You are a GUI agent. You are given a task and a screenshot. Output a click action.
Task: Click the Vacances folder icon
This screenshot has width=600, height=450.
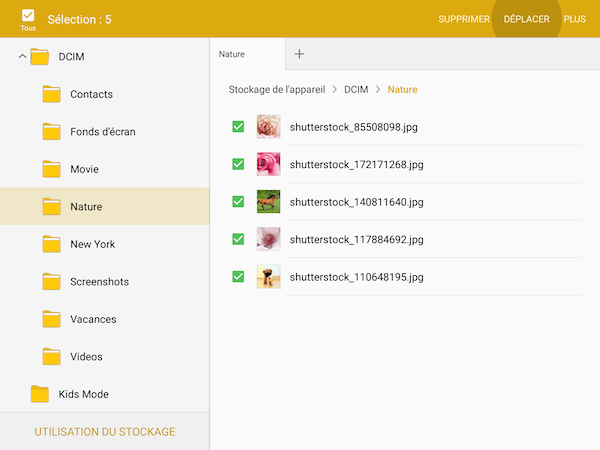51,319
